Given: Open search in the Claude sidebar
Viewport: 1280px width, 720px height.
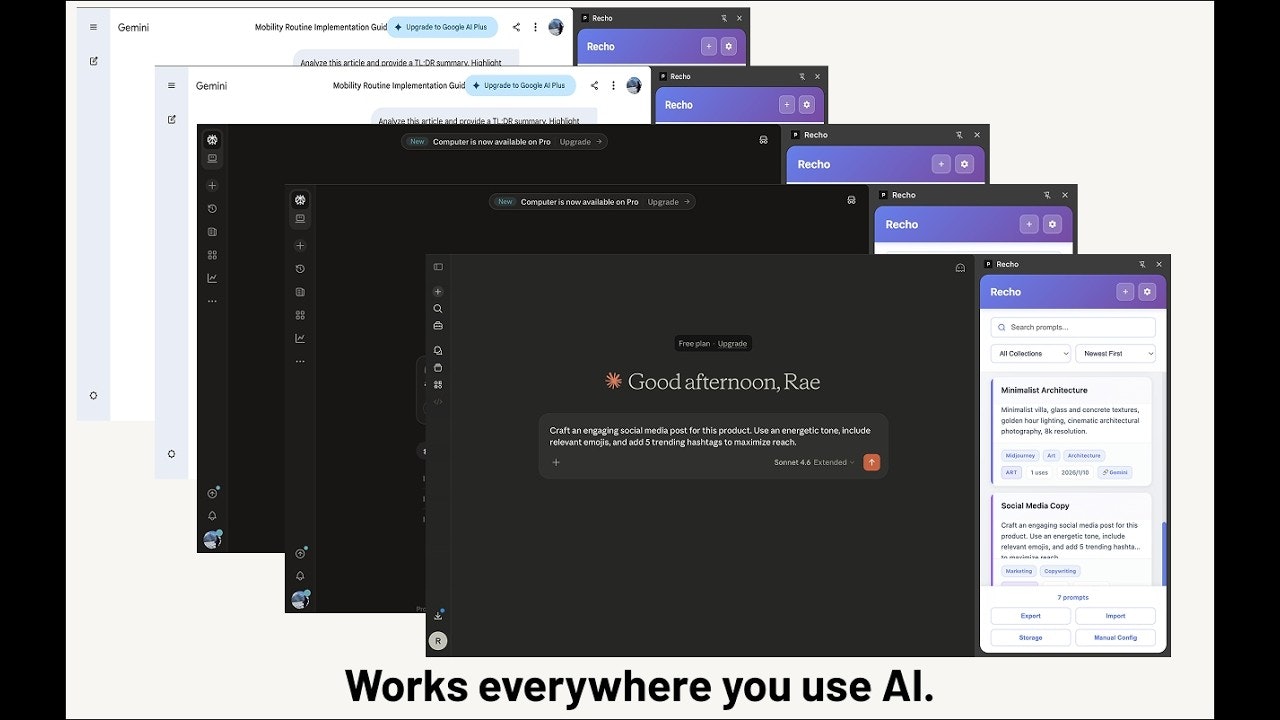Looking at the screenshot, I should (x=438, y=309).
